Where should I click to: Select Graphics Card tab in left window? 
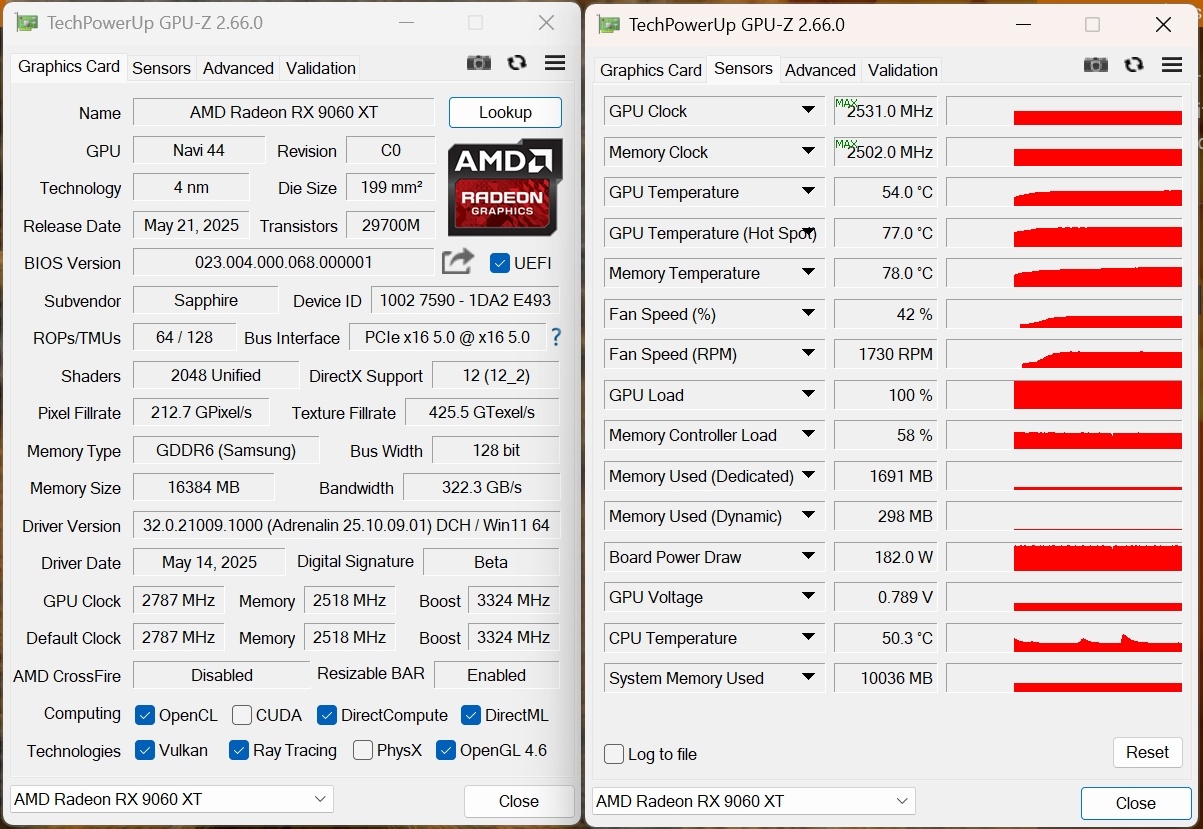coord(69,66)
